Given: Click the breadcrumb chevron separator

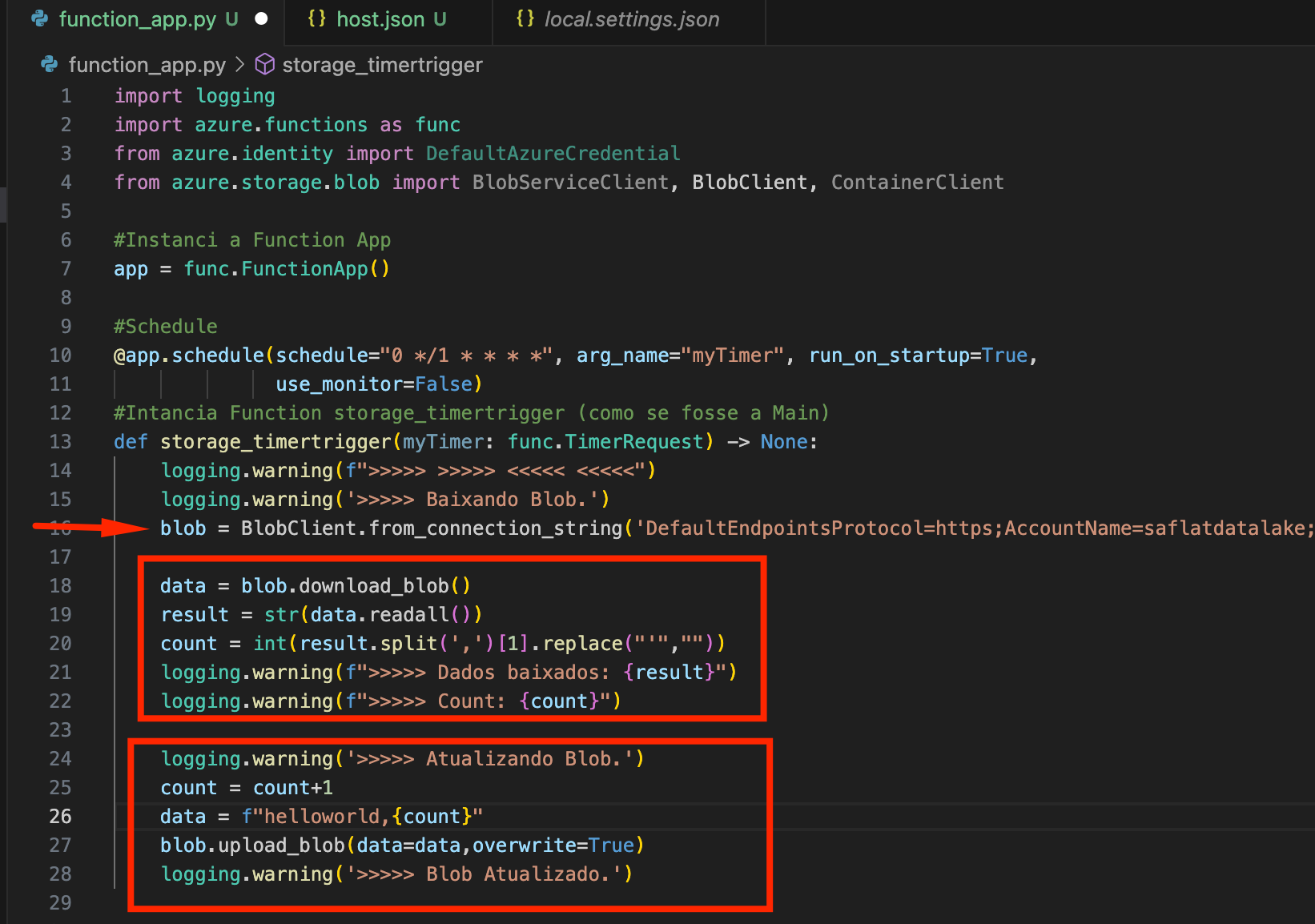Looking at the screenshot, I should 239,64.
